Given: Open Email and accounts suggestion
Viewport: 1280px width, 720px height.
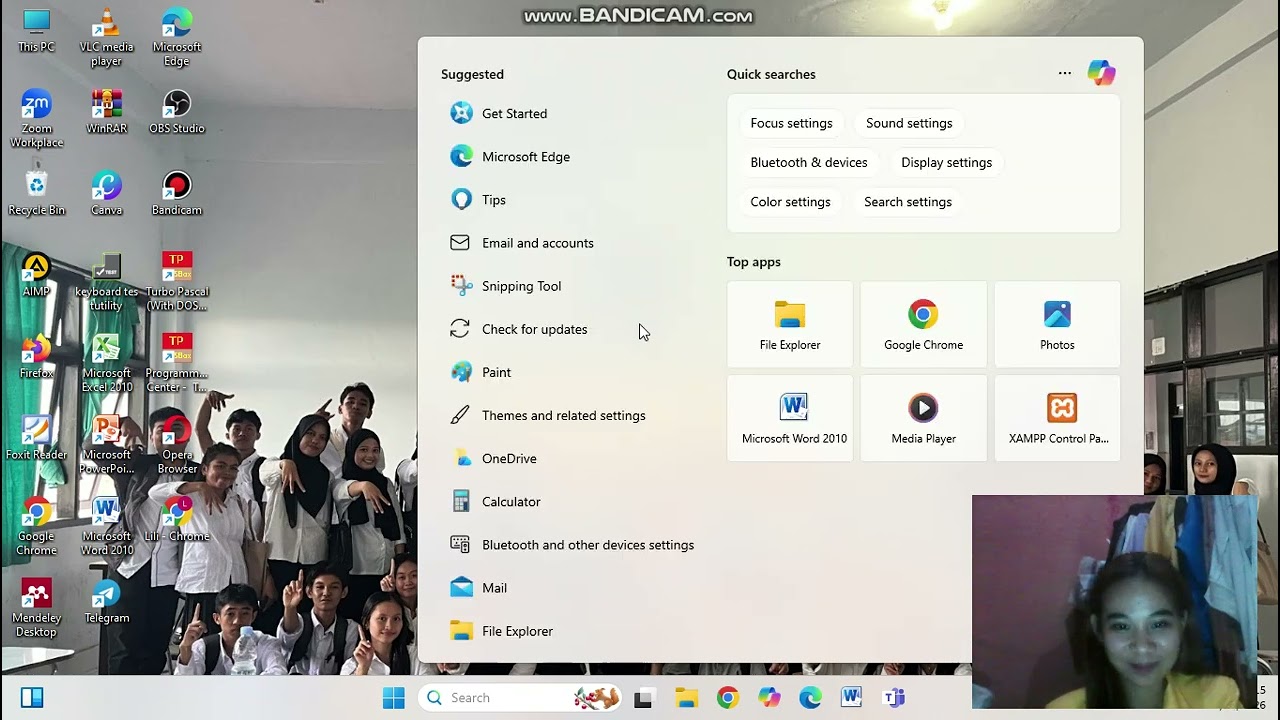Looking at the screenshot, I should point(570,243).
